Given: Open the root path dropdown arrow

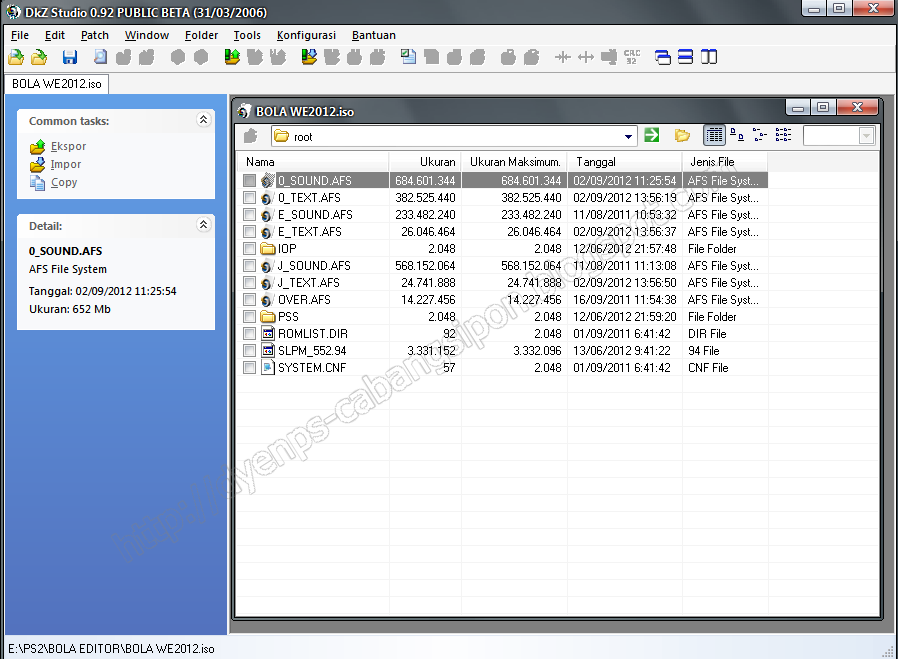Looking at the screenshot, I should (x=628, y=137).
